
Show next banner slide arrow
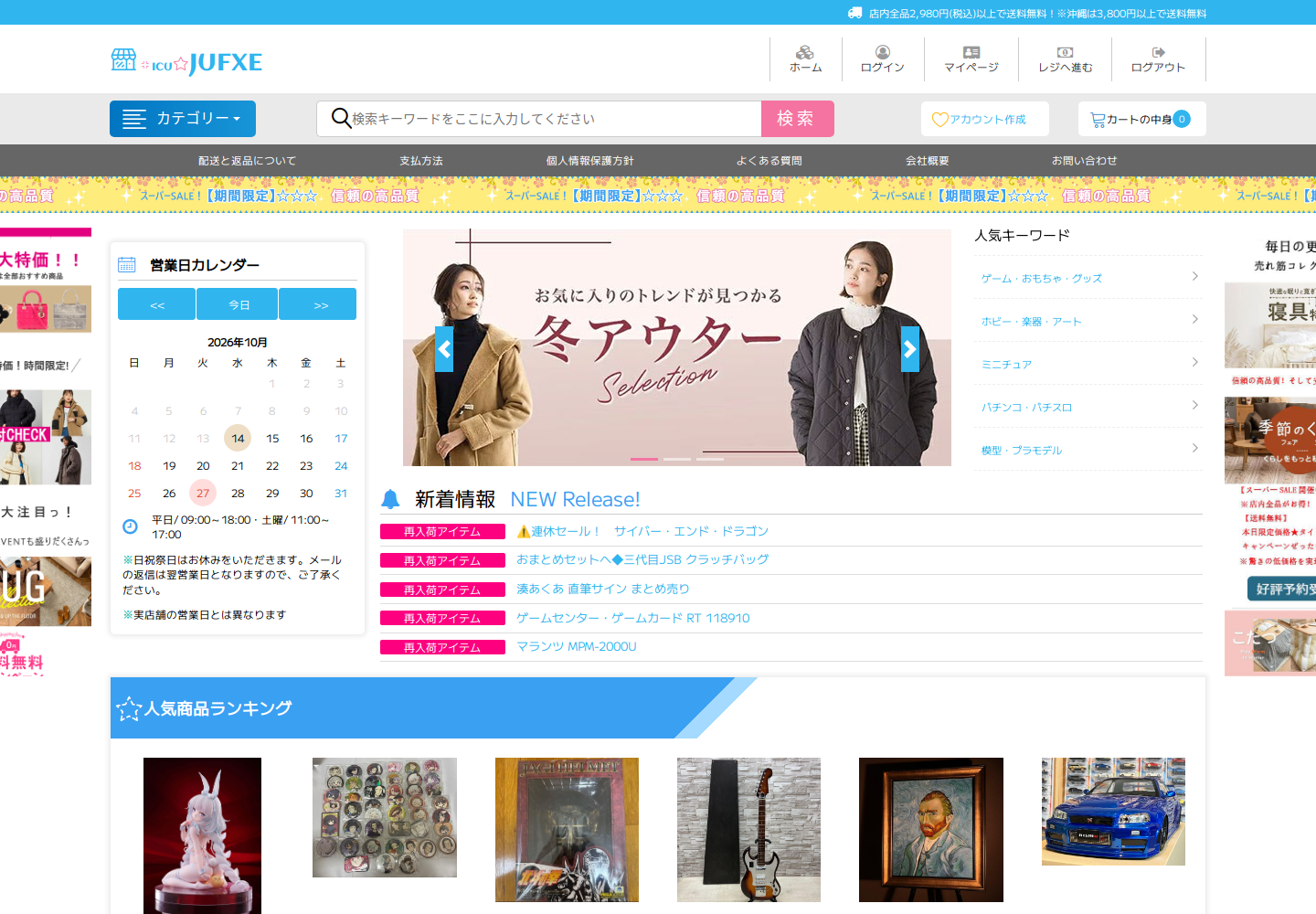click(910, 349)
